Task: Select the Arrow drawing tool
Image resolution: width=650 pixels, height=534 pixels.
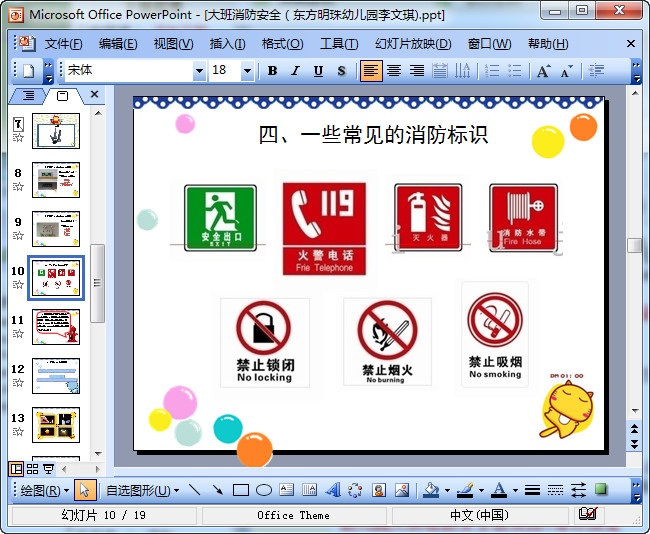Action: (x=218, y=490)
